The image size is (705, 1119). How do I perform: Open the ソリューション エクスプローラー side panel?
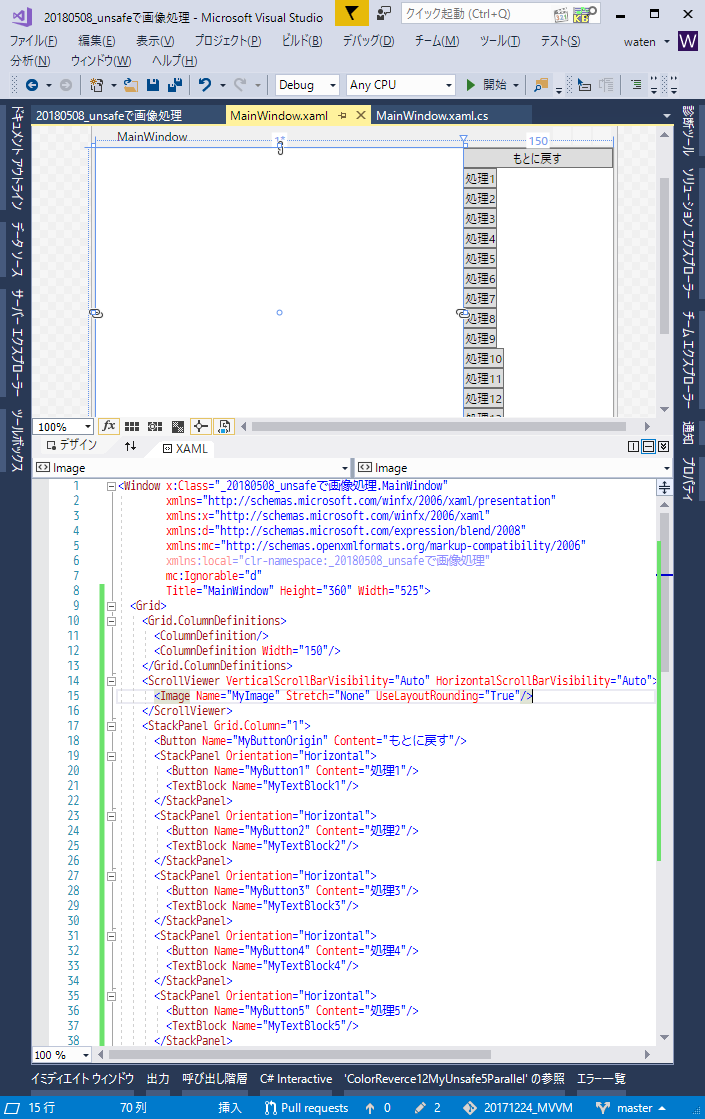(x=687, y=233)
